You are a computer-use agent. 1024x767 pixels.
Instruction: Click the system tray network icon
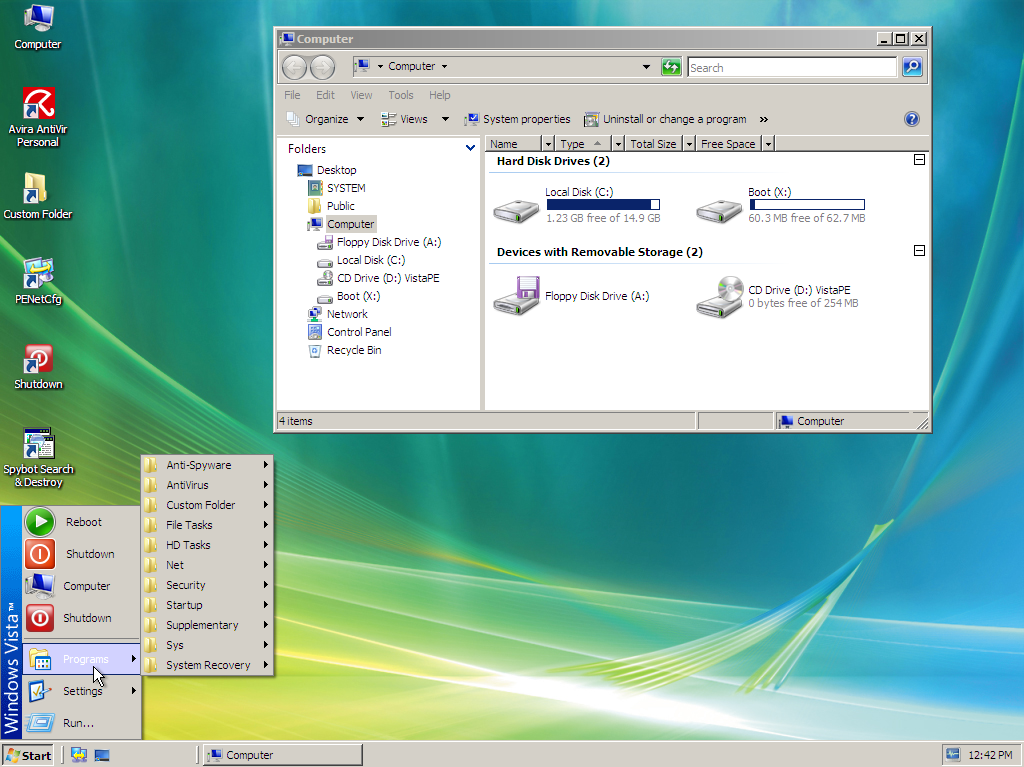point(953,755)
